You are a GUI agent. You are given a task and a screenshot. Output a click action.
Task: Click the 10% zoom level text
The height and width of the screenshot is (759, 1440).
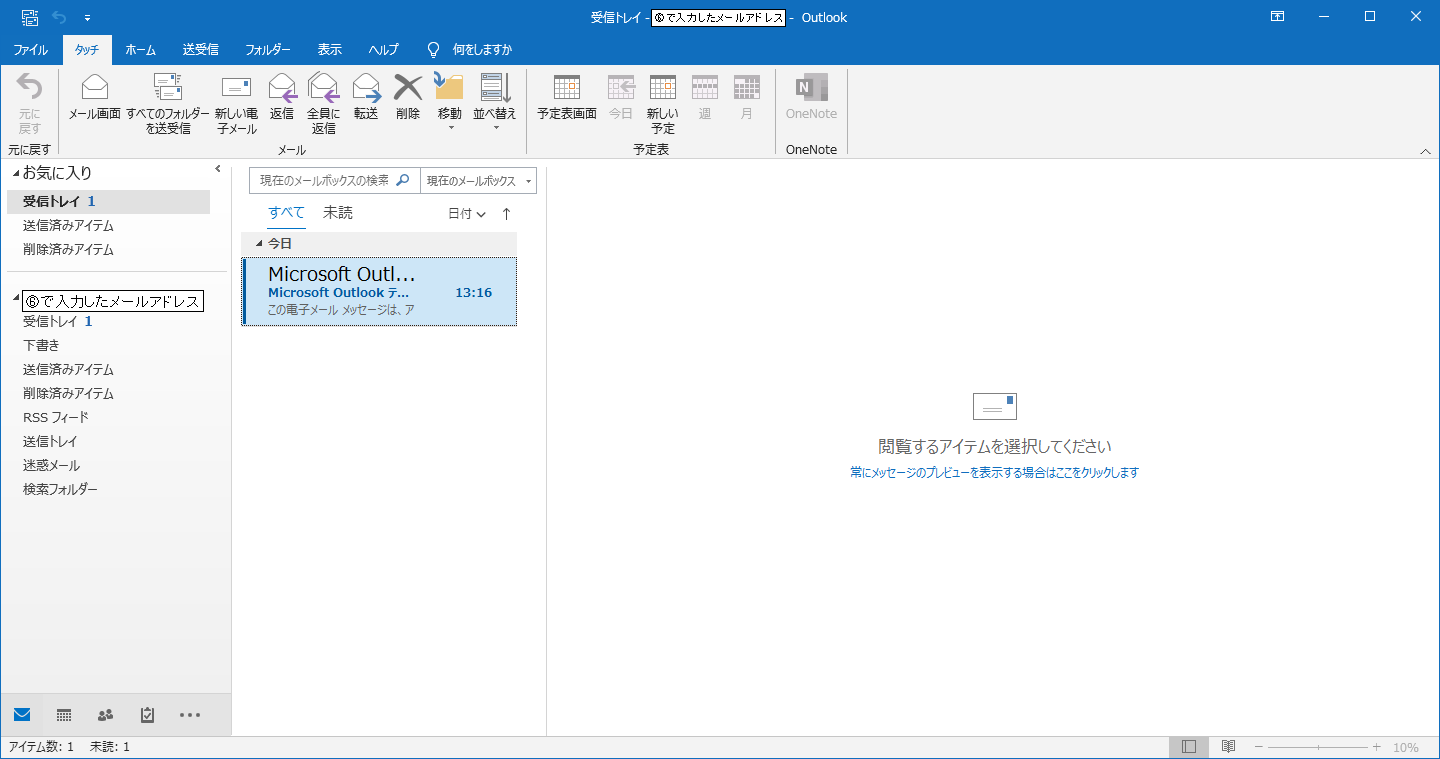tap(1406, 747)
